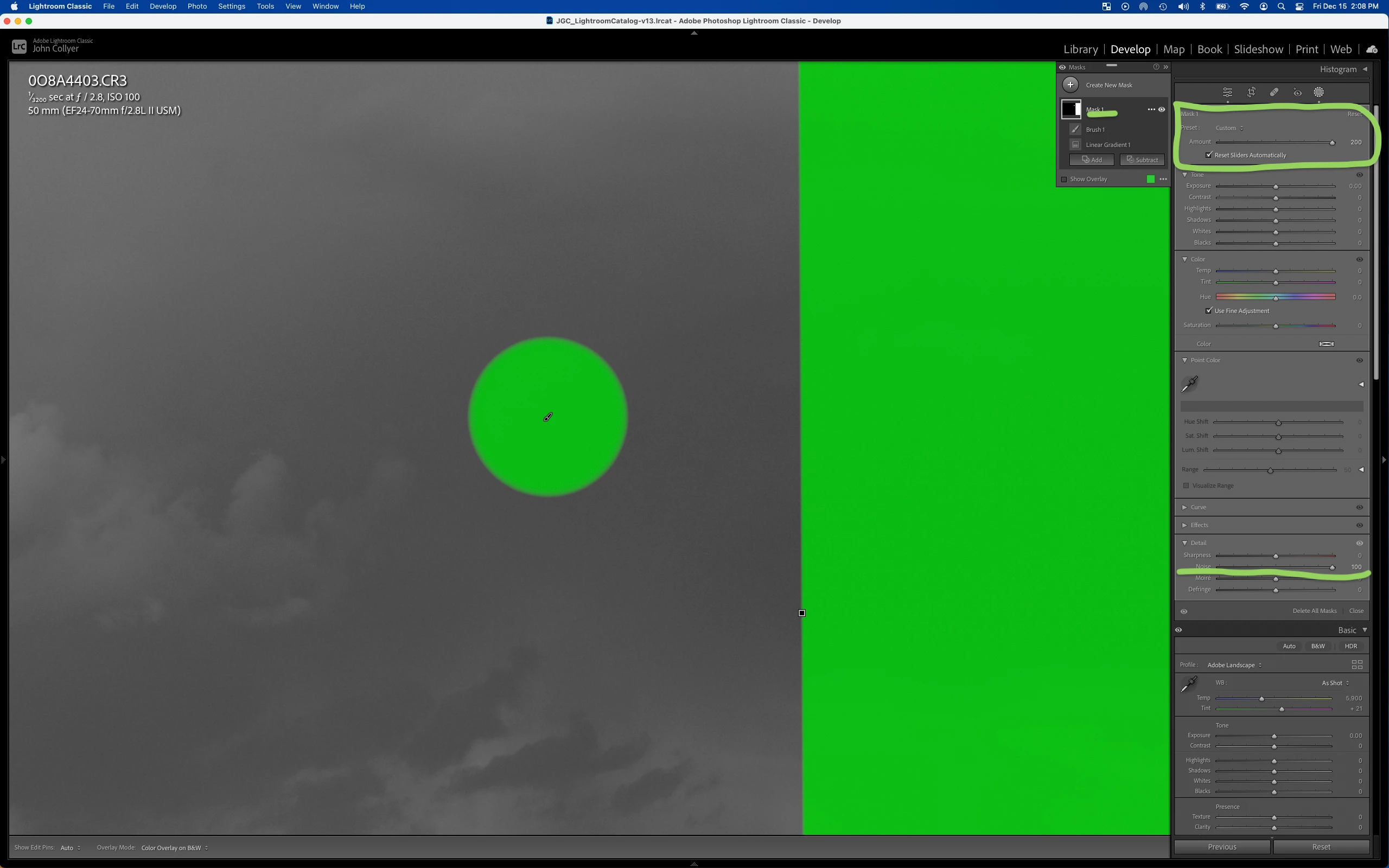Open the Photo menu

[x=197, y=7]
